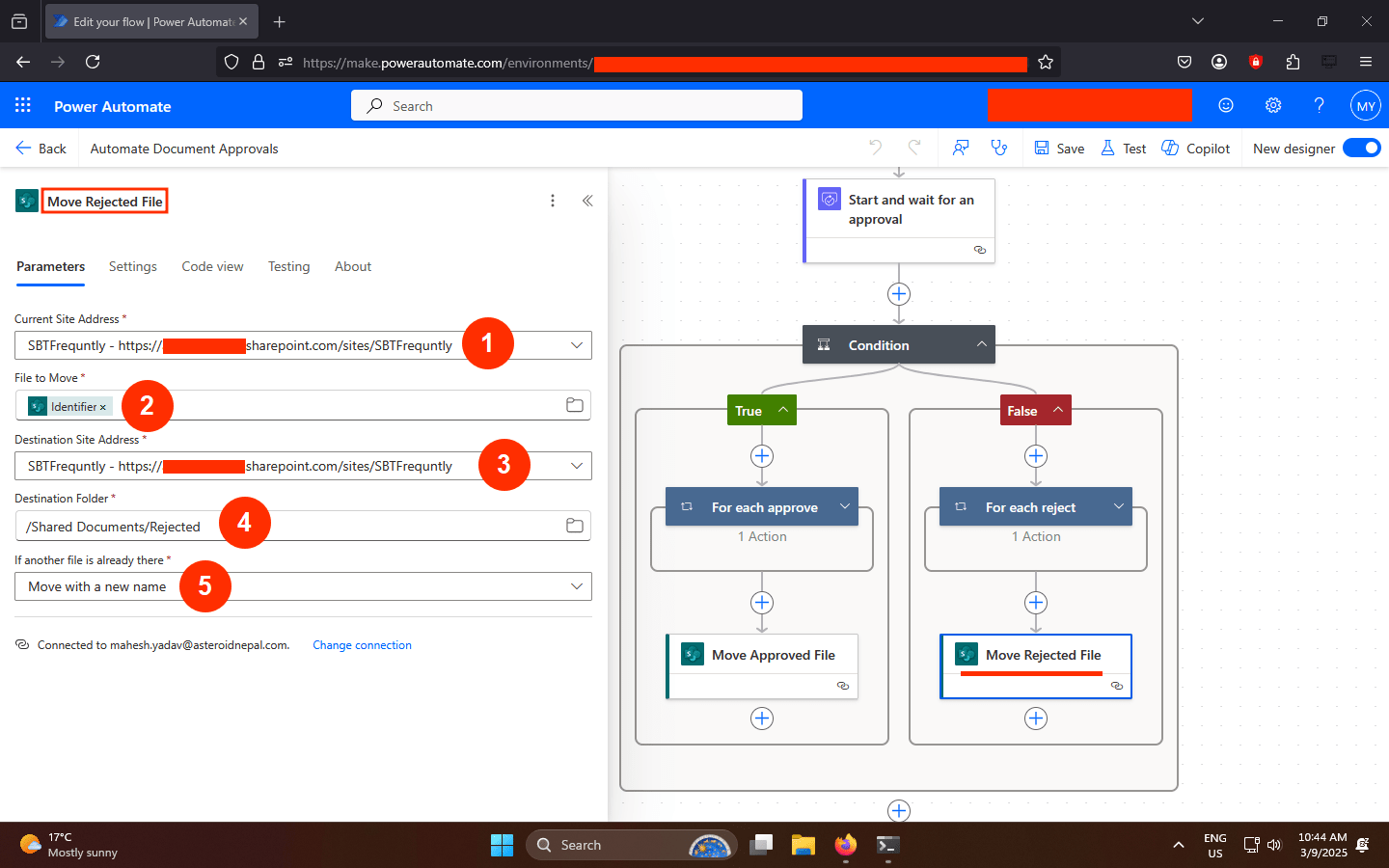Add action below the Condition block

899,811
